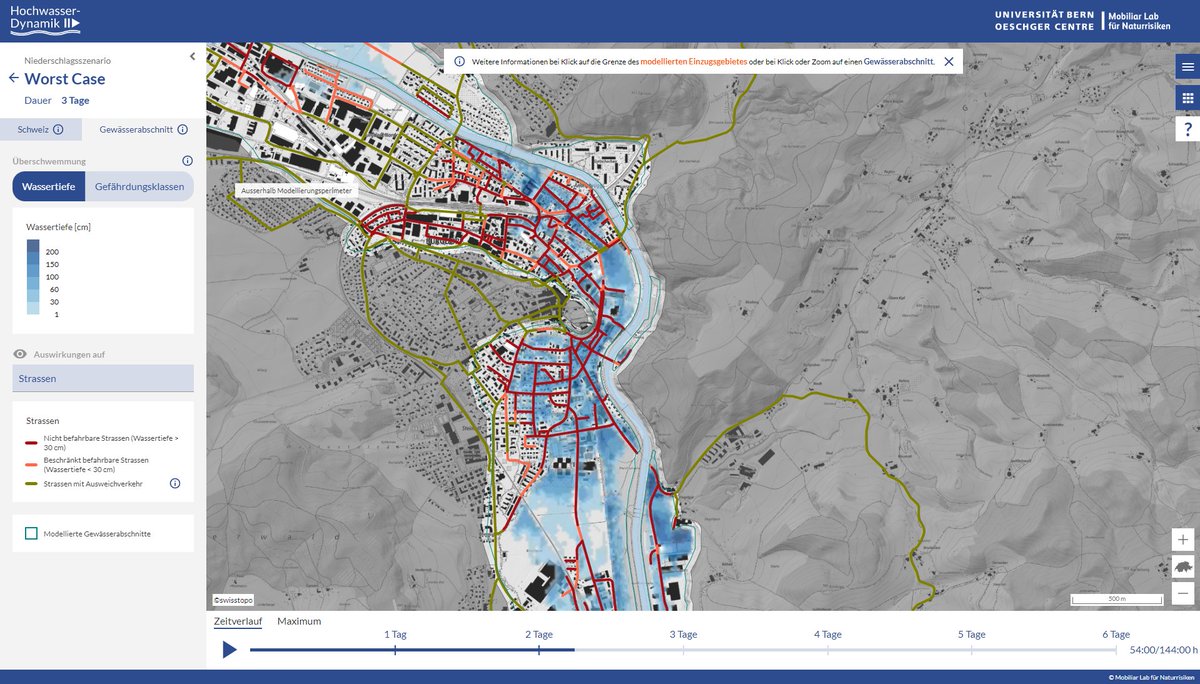Click the Worst Case scenario title

[65, 78]
